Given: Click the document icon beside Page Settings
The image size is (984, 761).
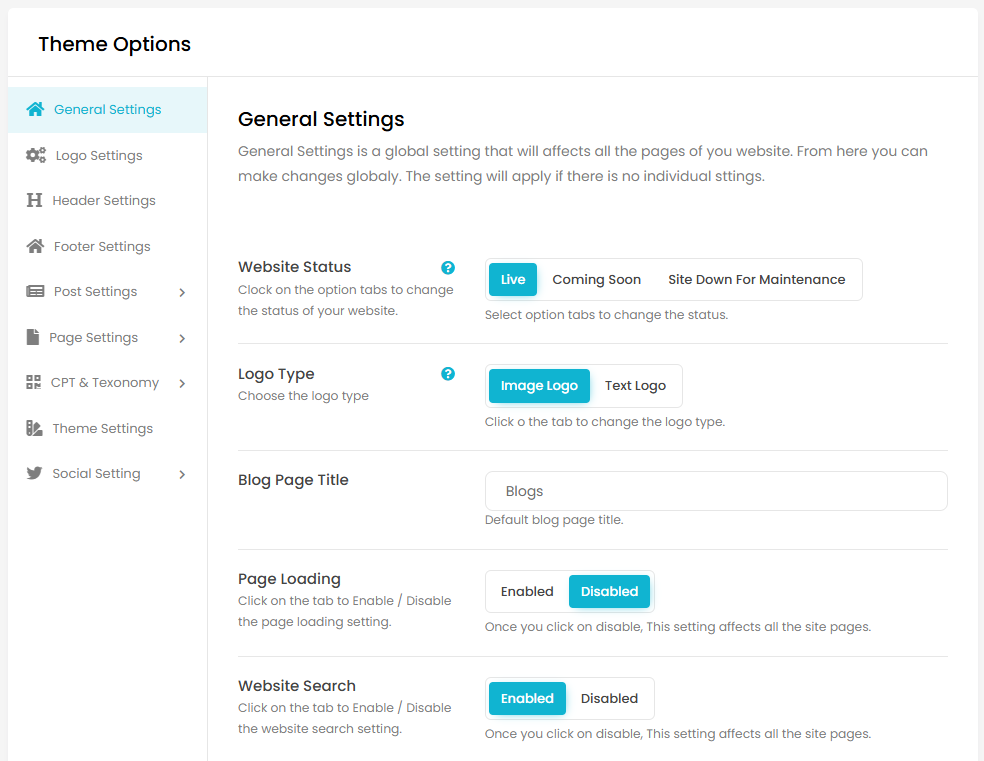Looking at the screenshot, I should pyautogui.click(x=33, y=337).
